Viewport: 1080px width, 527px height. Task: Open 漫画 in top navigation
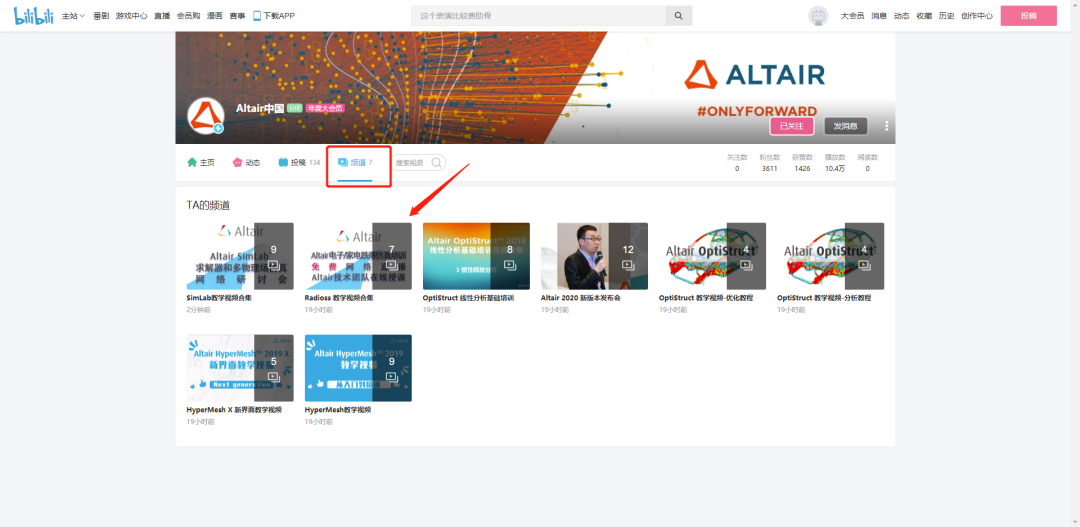215,16
